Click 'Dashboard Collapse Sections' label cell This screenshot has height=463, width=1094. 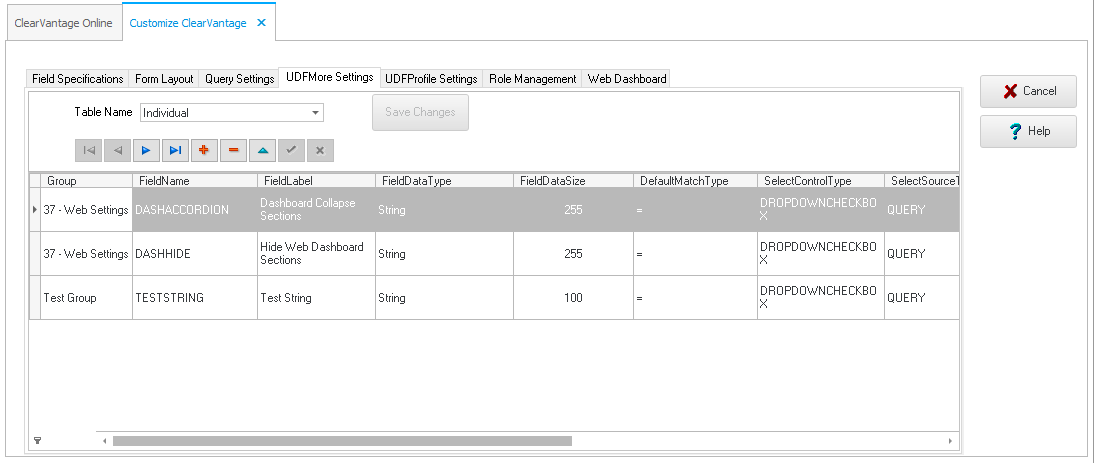click(316, 210)
